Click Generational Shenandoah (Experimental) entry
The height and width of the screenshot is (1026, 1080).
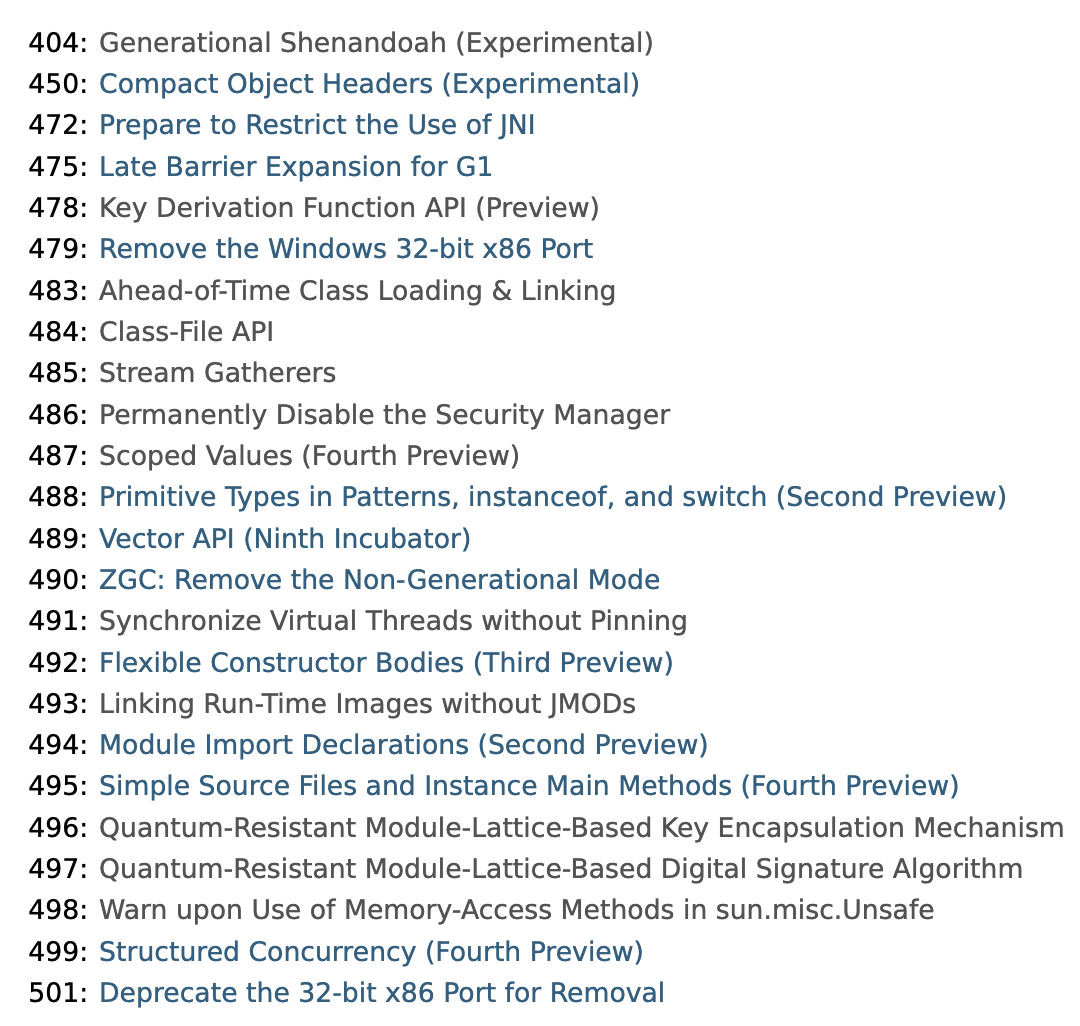(376, 43)
